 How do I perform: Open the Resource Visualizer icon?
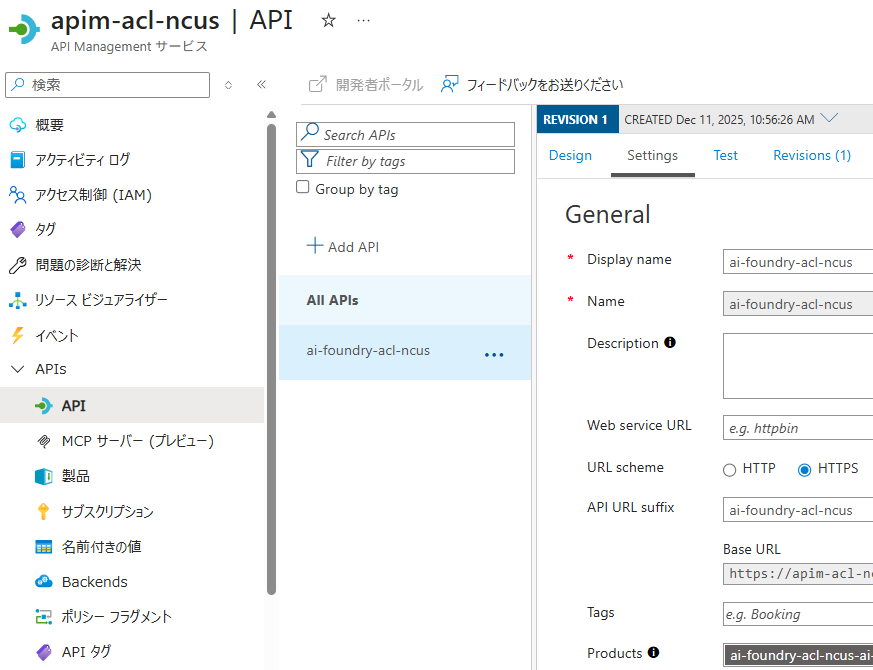(x=17, y=300)
